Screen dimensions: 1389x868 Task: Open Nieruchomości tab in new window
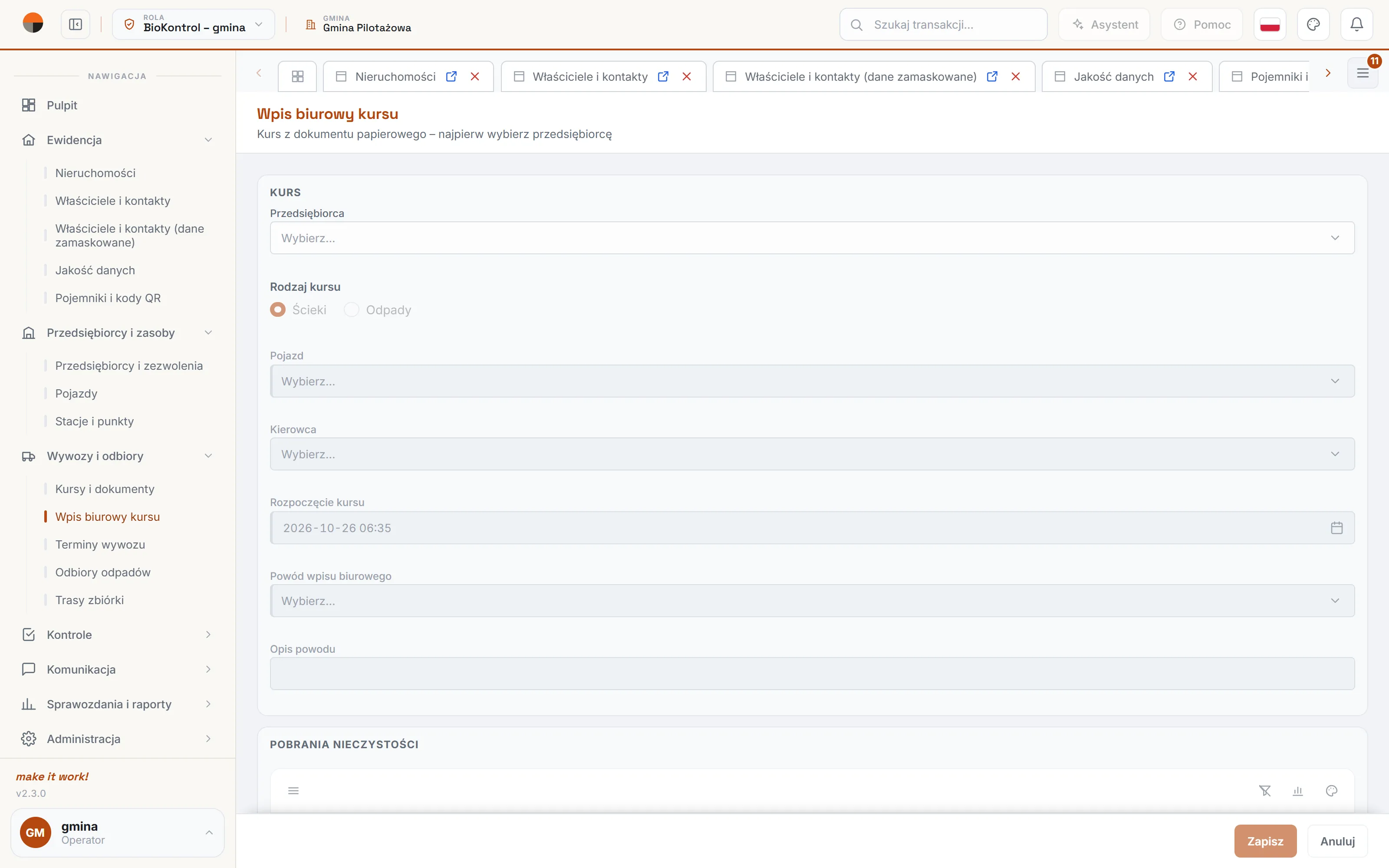pos(451,76)
